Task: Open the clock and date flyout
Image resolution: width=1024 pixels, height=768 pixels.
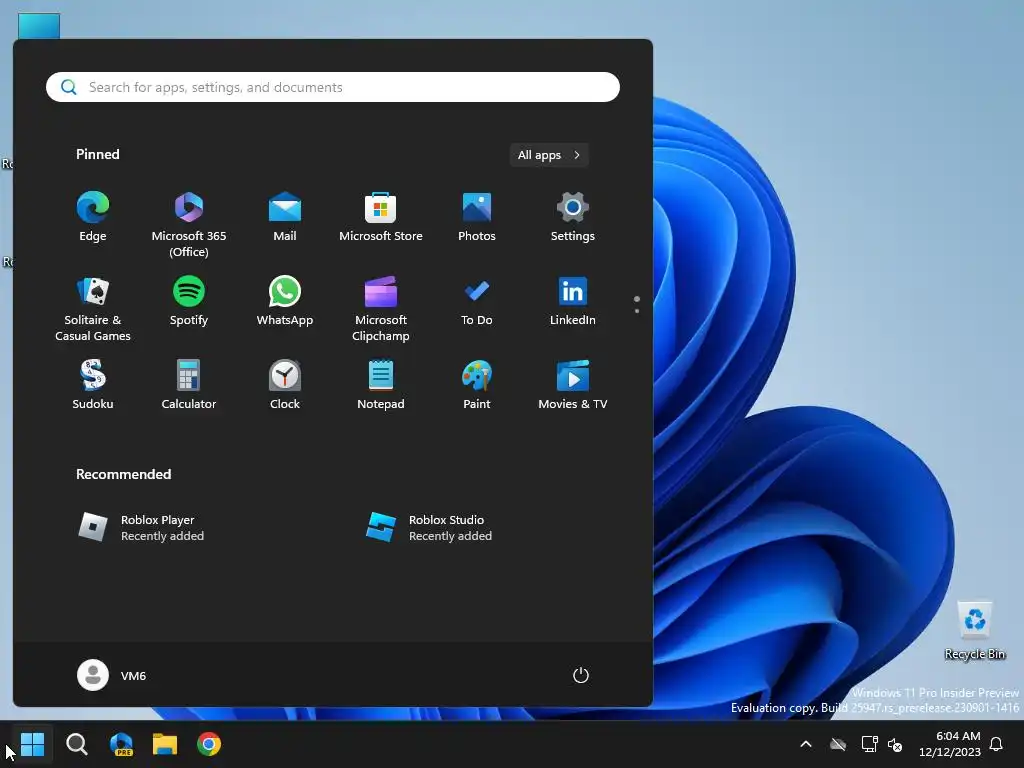Action: (950, 744)
